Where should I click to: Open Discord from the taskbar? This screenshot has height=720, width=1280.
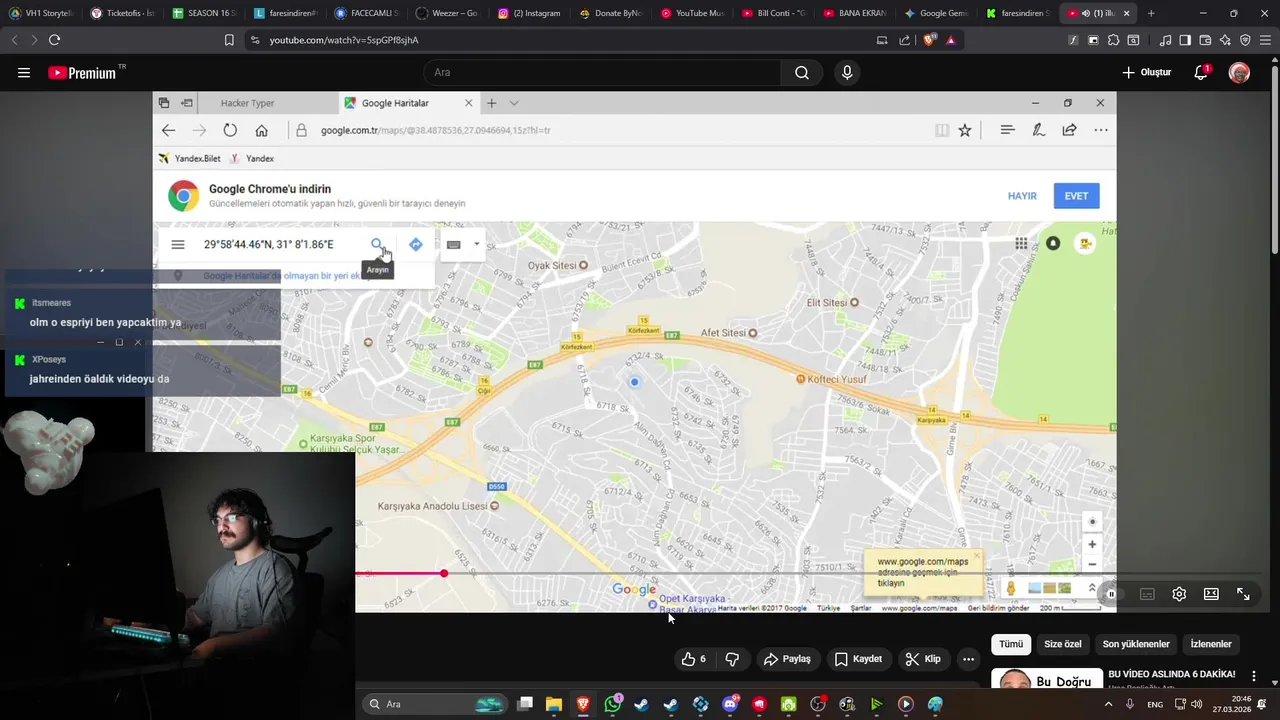coord(730,704)
